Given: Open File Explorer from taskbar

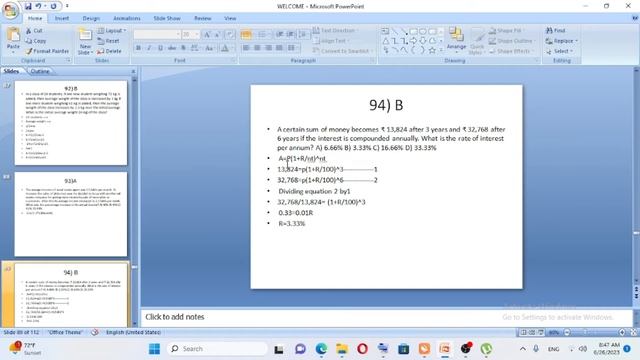Looking at the screenshot, I should pos(342,349).
